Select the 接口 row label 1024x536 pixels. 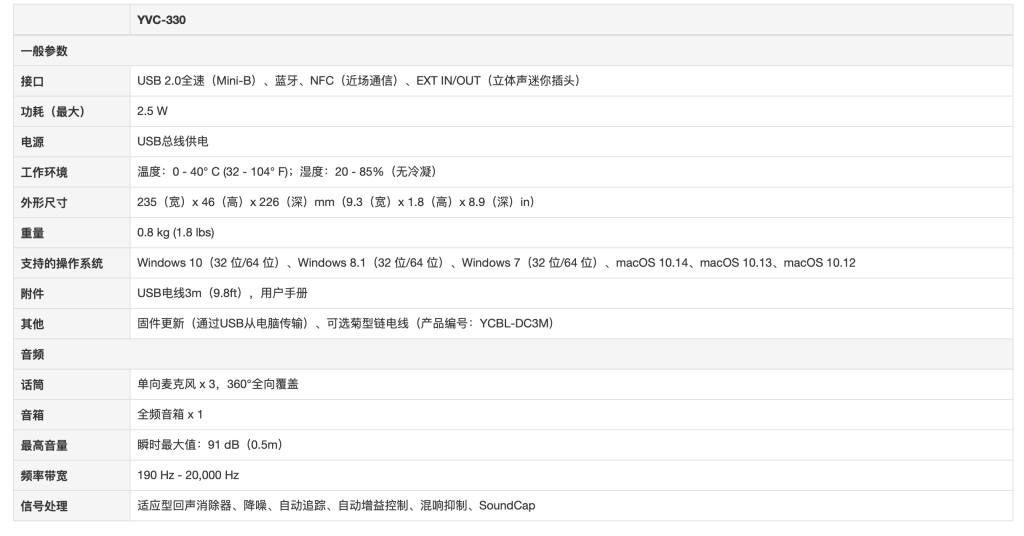(x=33, y=81)
